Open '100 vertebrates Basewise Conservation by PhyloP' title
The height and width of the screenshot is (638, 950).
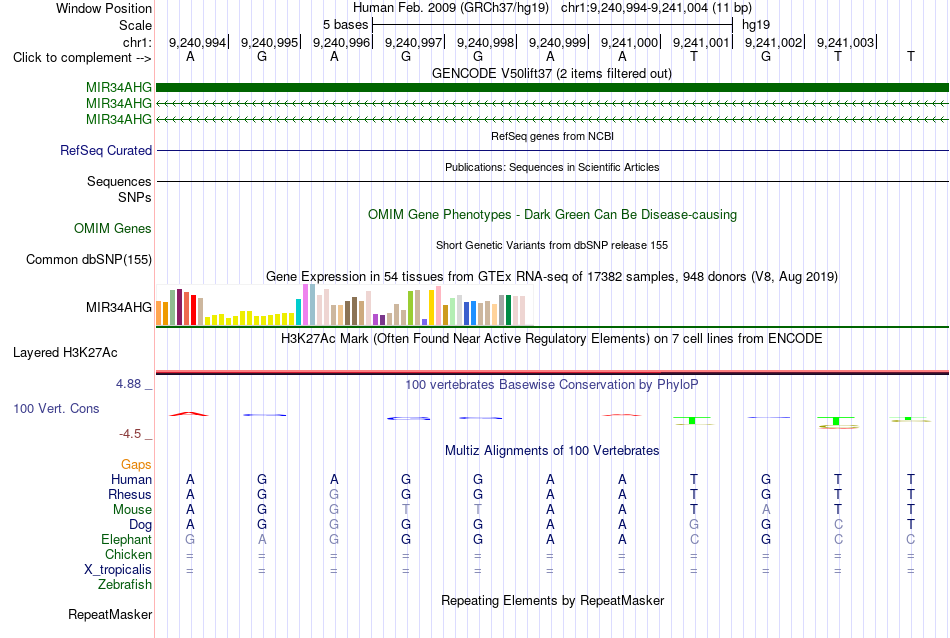click(552, 385)
